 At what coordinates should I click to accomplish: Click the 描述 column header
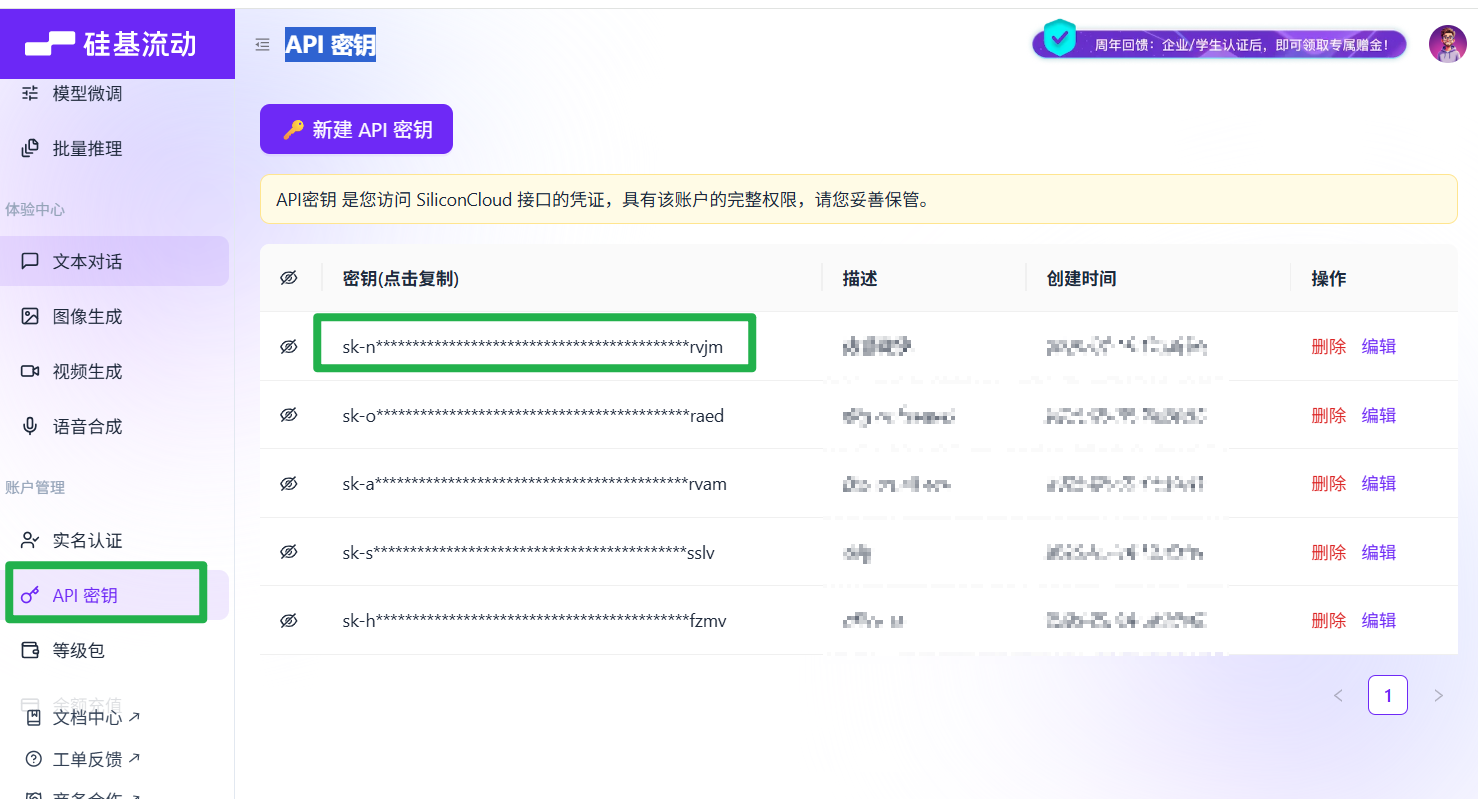(x=860, y=279)
